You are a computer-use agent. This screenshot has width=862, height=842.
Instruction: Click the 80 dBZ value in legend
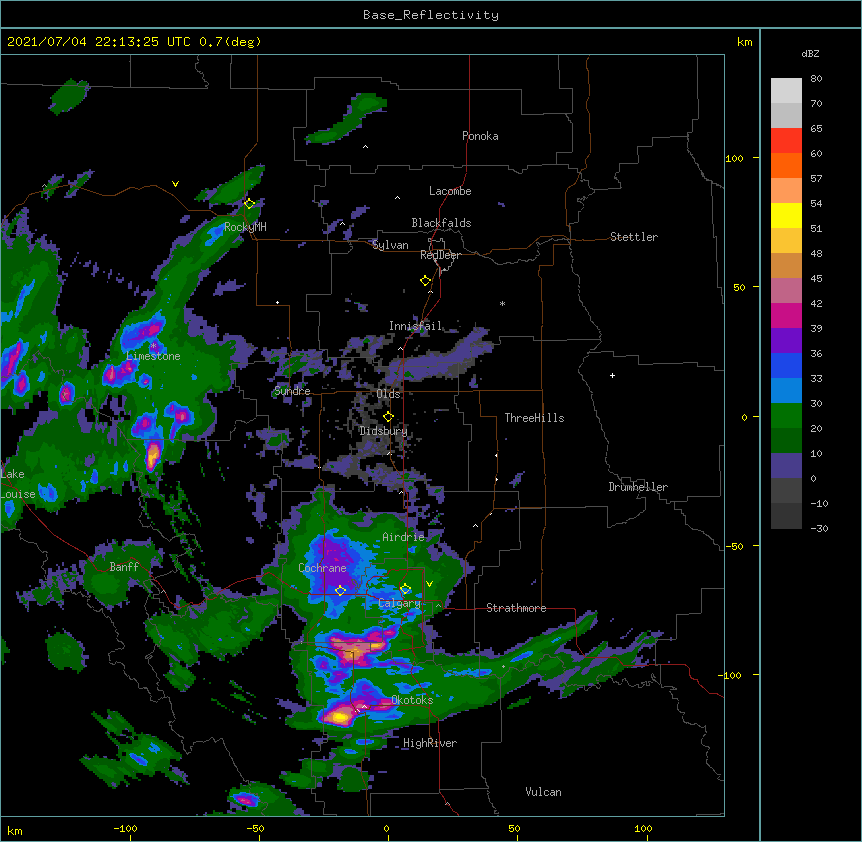(816, 78)
